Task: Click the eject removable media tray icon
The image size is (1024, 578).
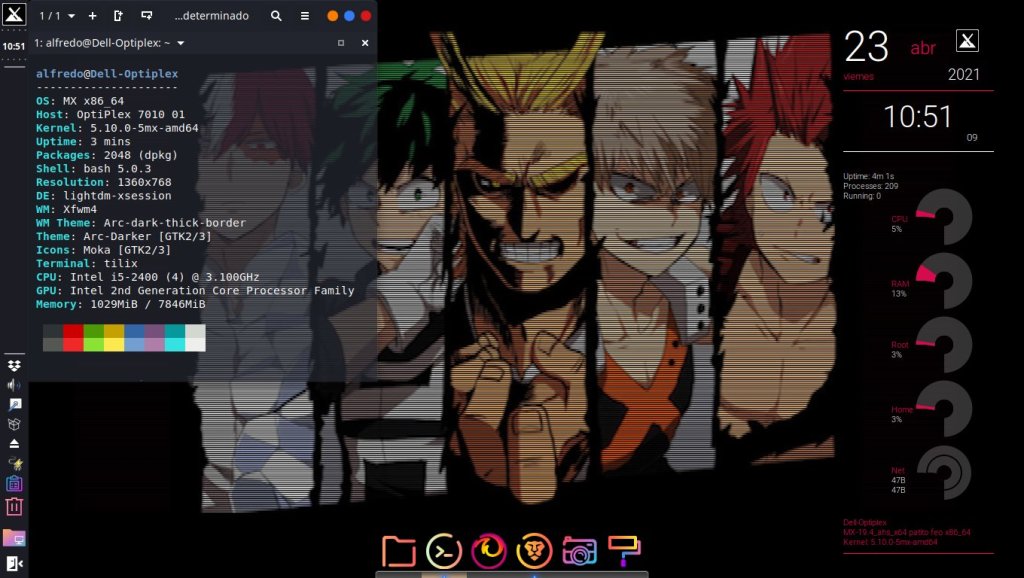Action: (x=14, y=443)
